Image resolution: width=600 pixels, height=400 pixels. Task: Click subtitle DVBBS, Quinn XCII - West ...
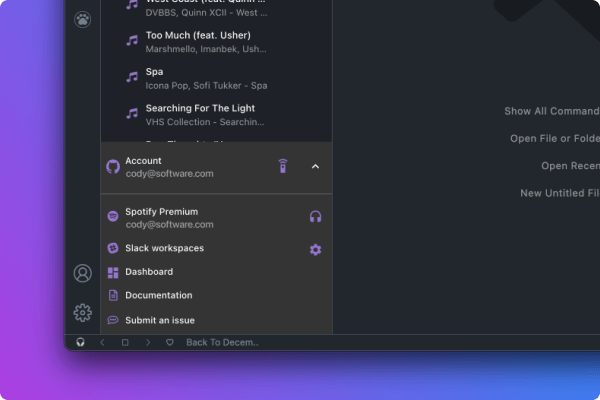[x=206, y=13]
